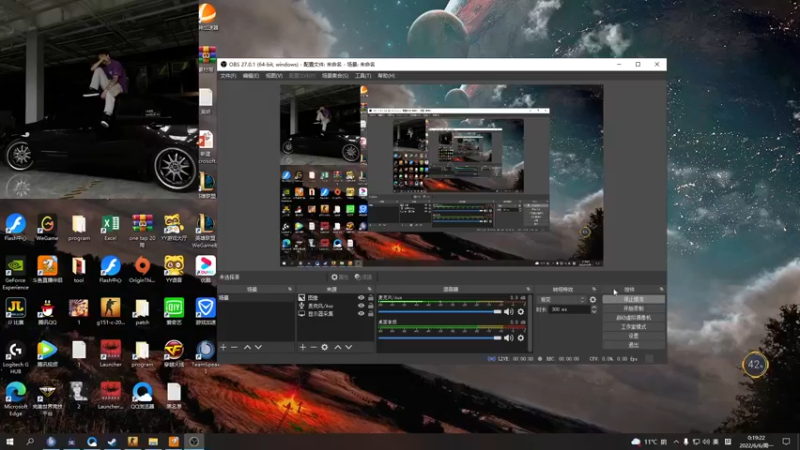This screenshot has height=450, width=800.
Task: Open OBS 设置 from the Controls dock
Action: [x=634, y=336]
